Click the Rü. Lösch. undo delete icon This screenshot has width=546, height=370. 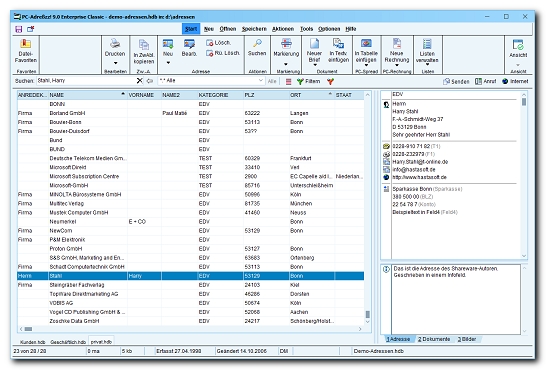coord(209,53)
